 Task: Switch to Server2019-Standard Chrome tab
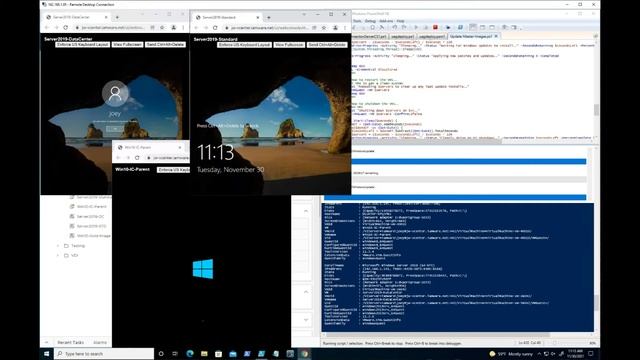click(x=226, y=18)
